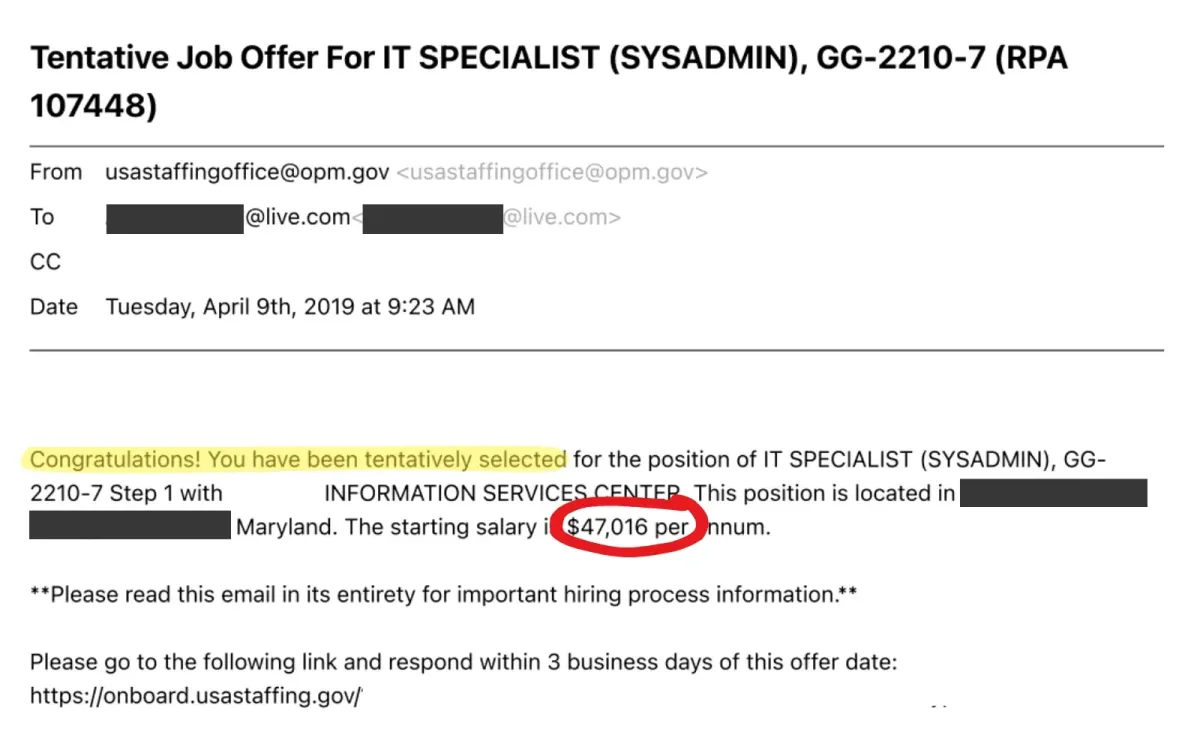This screenshot has height=750, width=1200.
Task: Click the word Maryland in the body
Action: (x=286, y=527)
